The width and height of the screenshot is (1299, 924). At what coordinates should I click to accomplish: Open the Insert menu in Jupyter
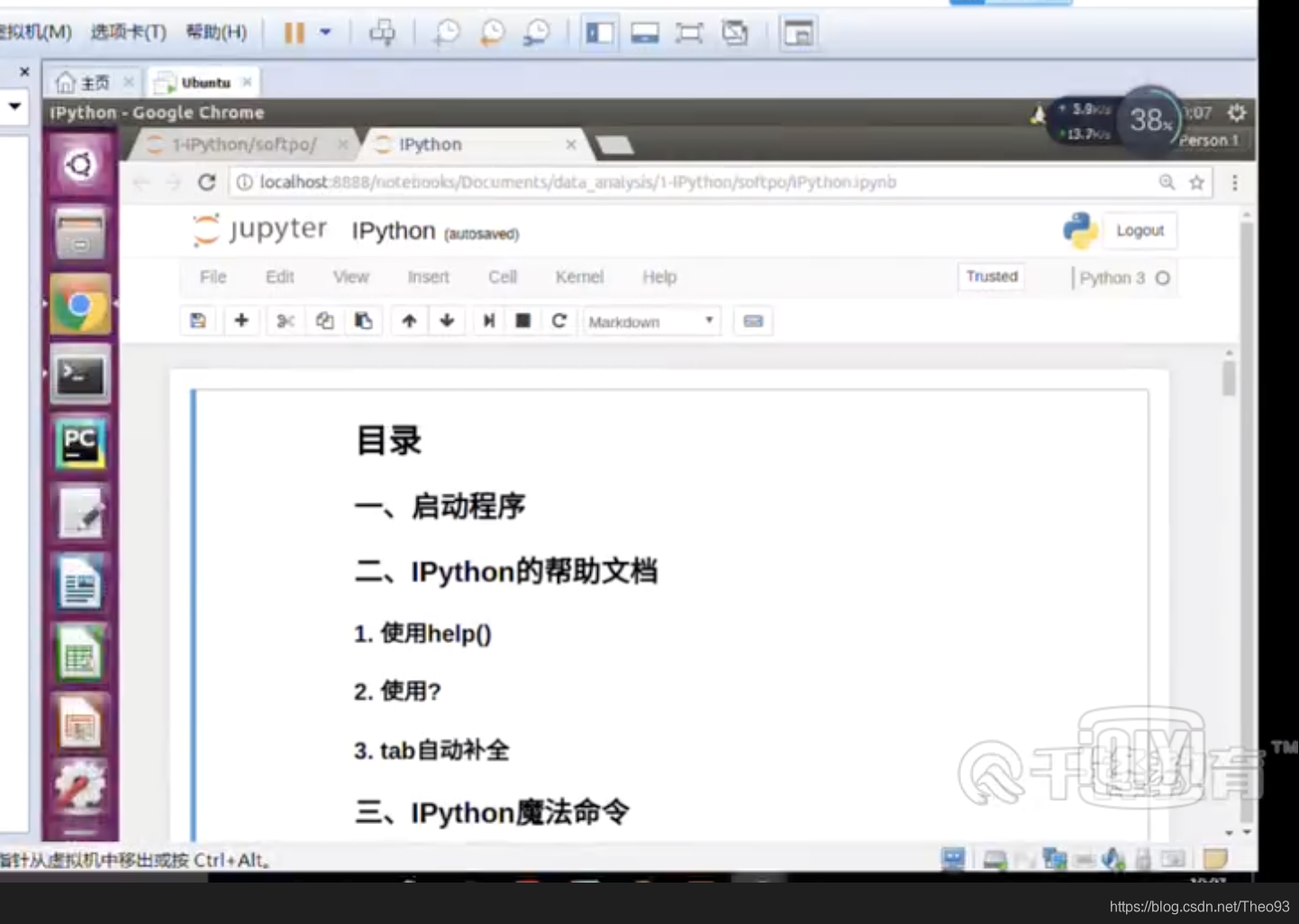click(x=429, y=277)
